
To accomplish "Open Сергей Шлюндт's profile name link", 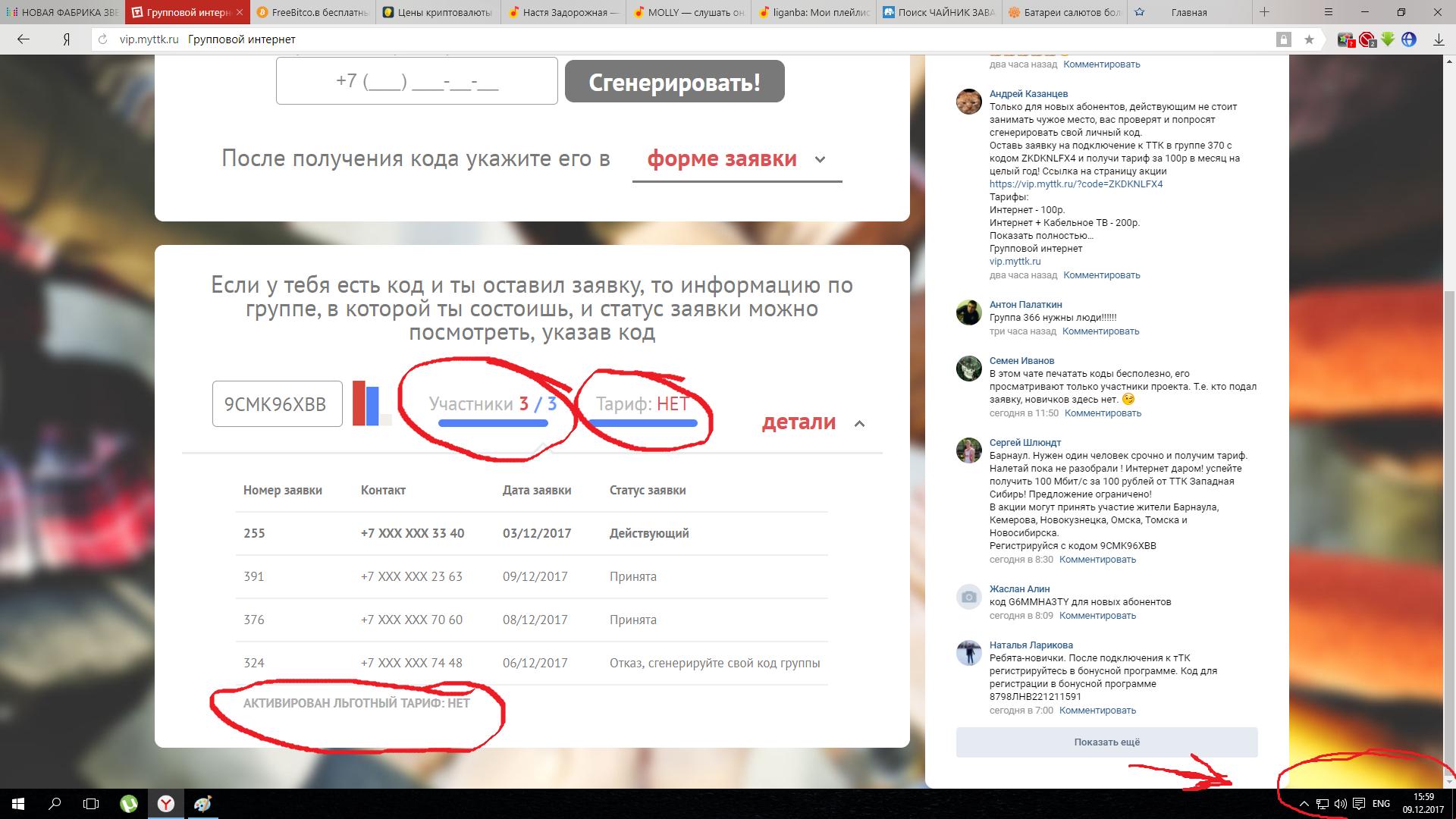I will point(1025,443).
